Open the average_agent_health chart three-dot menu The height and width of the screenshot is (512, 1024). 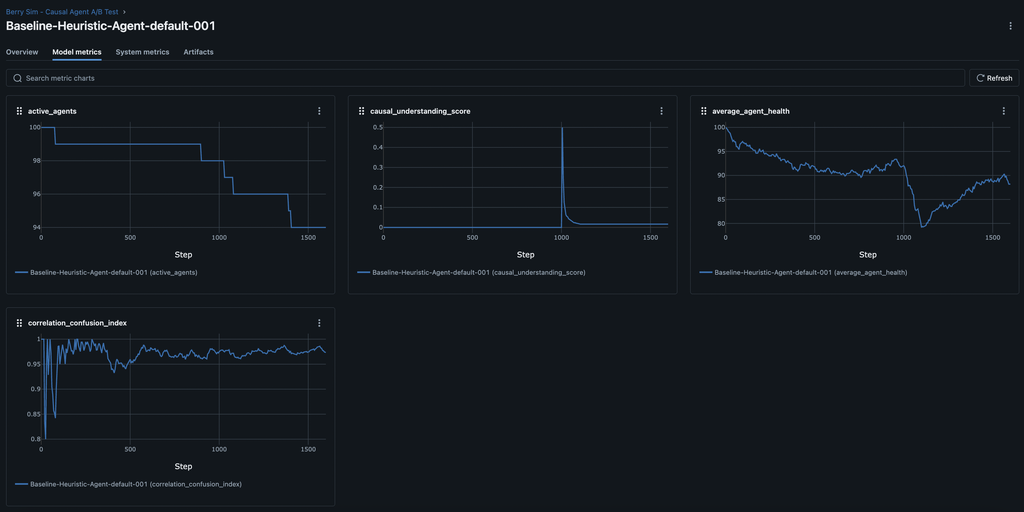tap(1003, 111)
